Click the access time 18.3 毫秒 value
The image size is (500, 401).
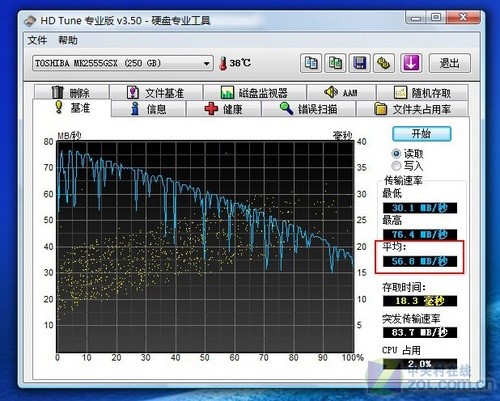pyautogui.click(x=420, y=301)
